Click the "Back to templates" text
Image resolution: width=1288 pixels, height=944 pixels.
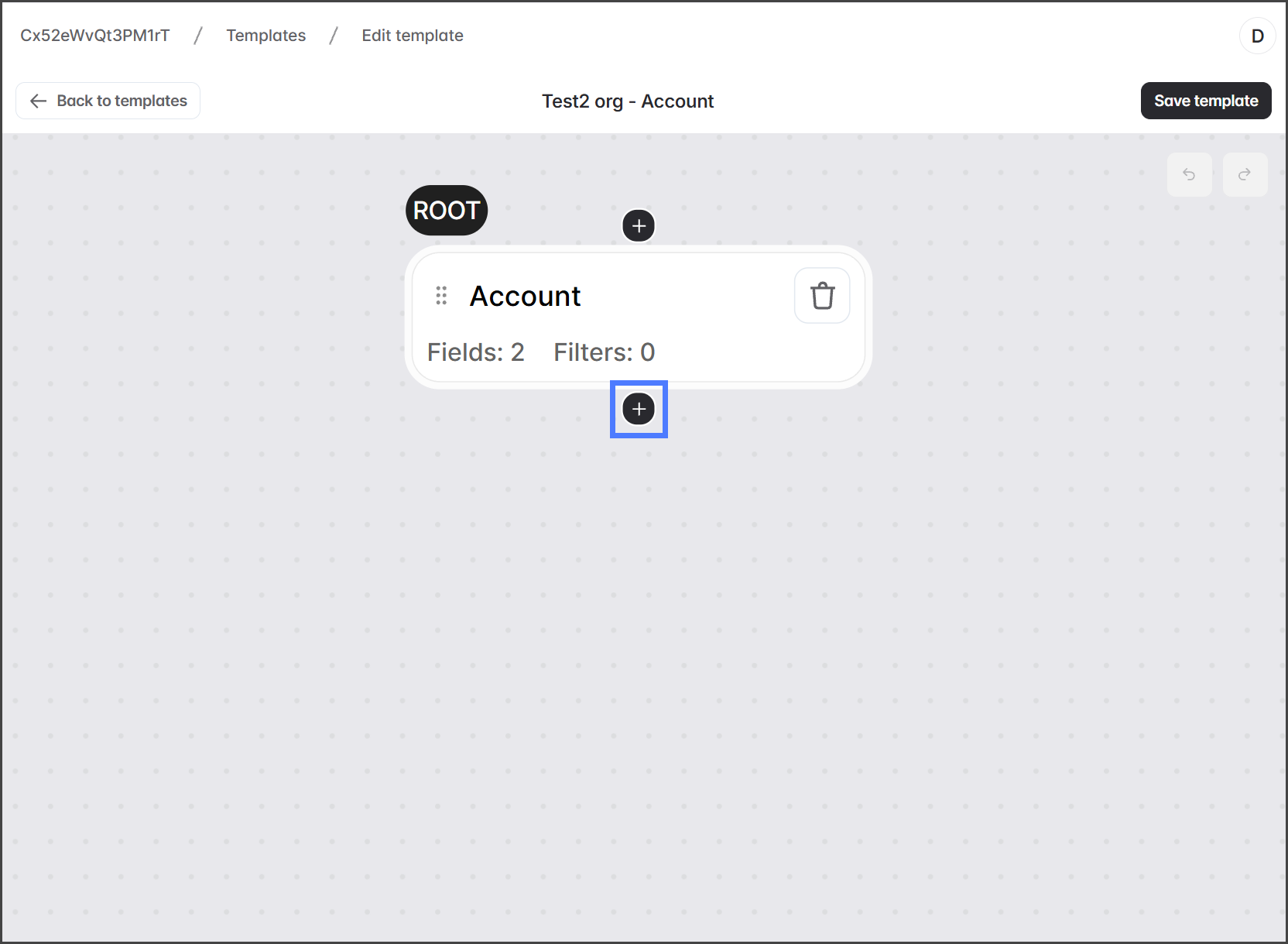[x=122, y=101]
